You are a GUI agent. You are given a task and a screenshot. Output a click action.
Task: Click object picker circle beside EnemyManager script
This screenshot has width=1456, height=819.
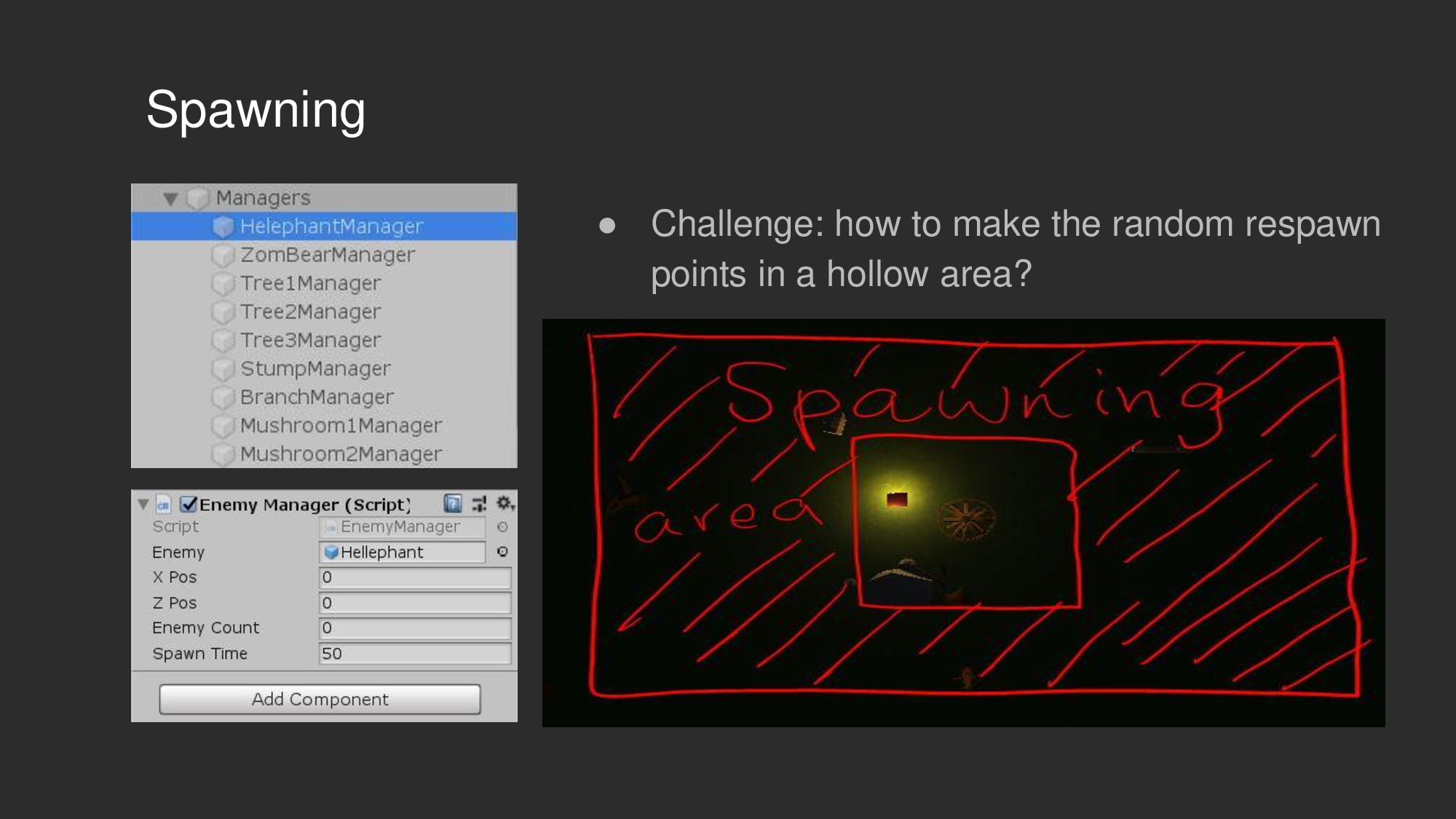click(502, 526)
